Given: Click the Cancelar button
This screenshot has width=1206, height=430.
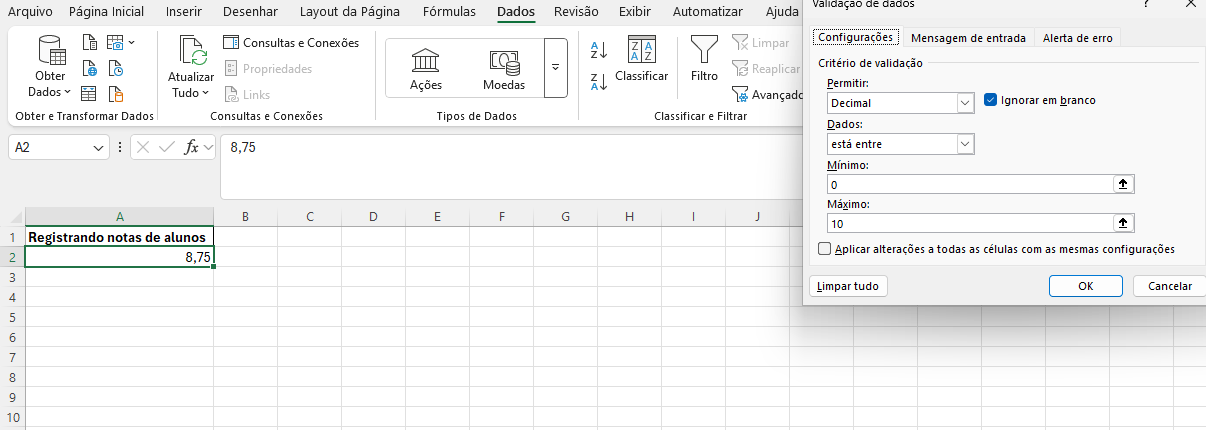Looking at the screenshot, I should (x=1169, y=286).
